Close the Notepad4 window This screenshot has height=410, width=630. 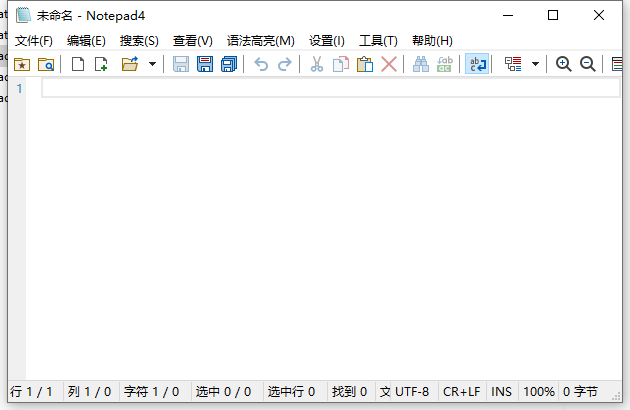click(599, 16)
